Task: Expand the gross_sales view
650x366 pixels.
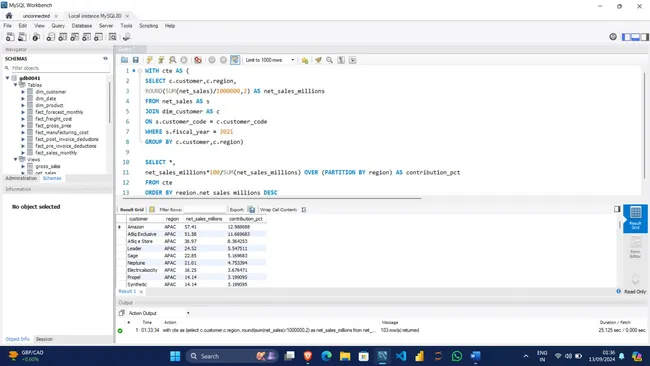Action: [23, 166]
